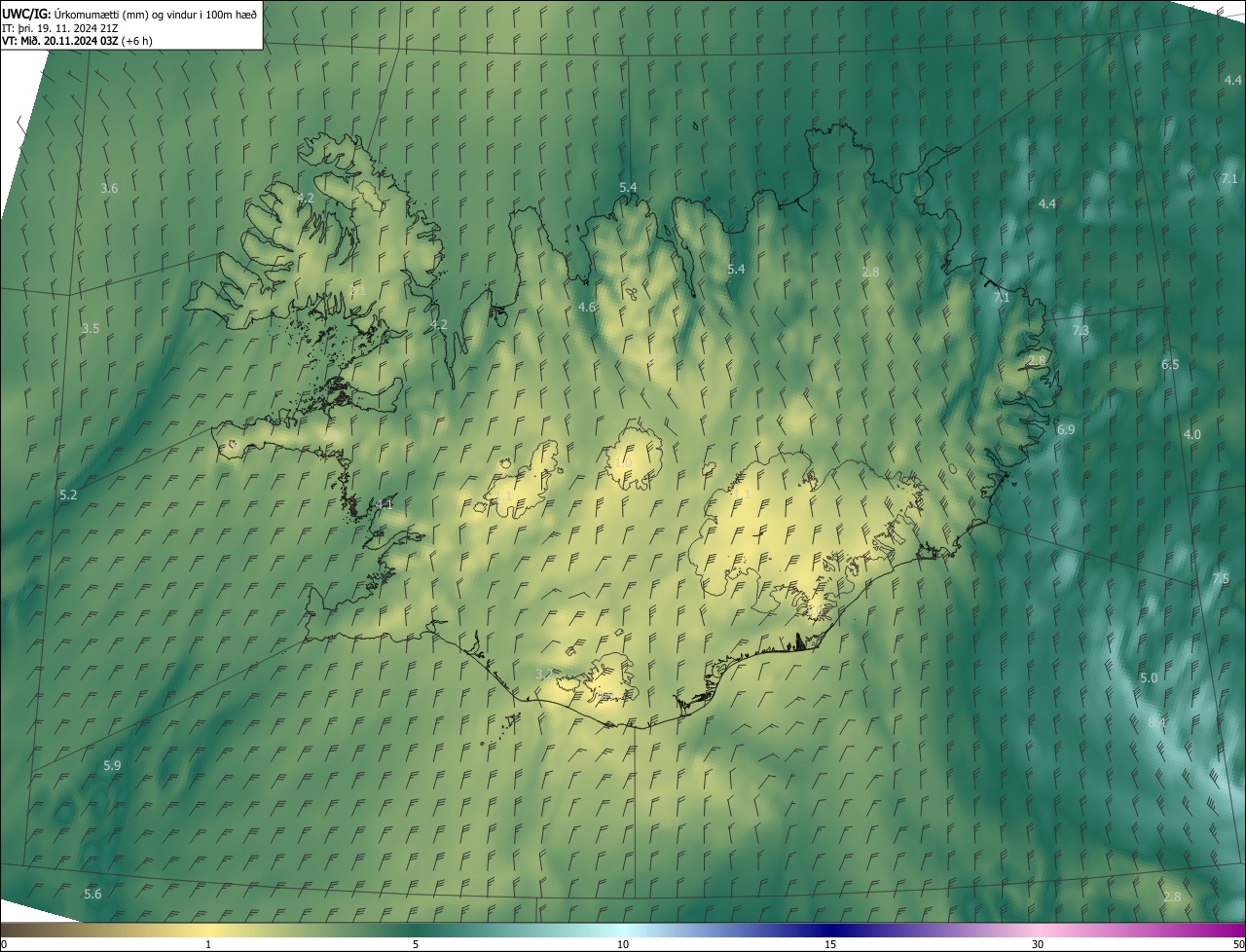Click the 1.1 value on the Langjökull glacier
Screen dimensions: 1246x952
[503, 496]
